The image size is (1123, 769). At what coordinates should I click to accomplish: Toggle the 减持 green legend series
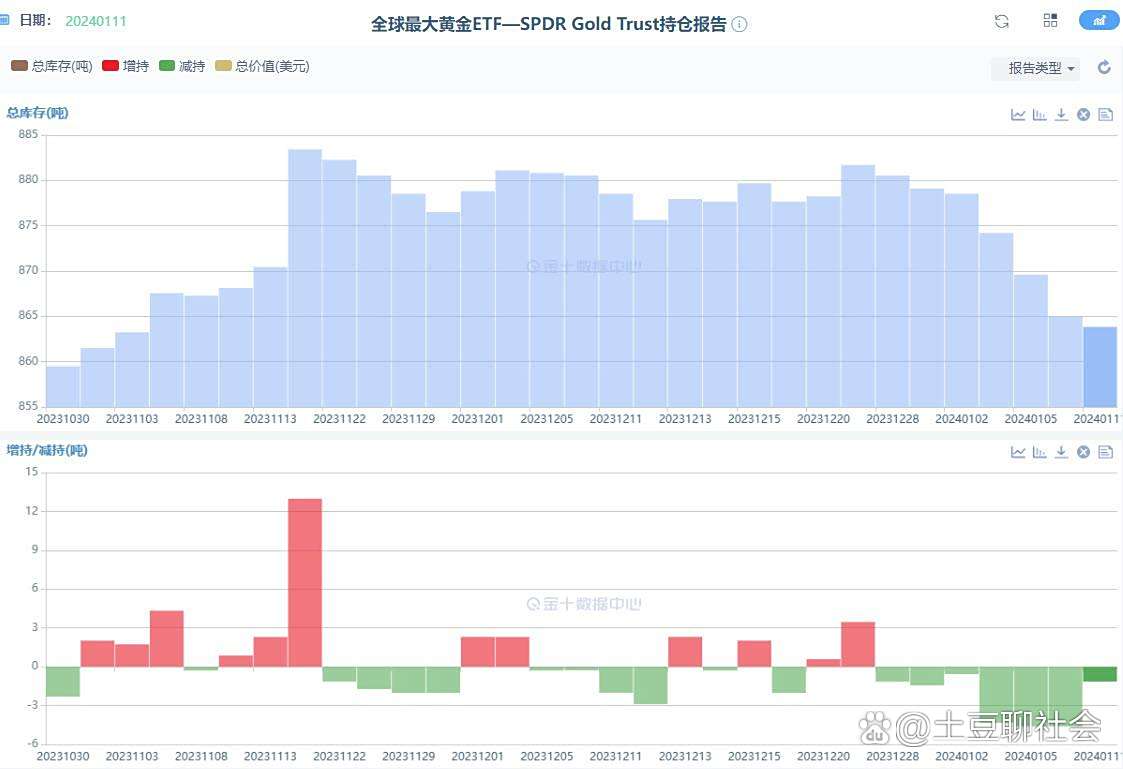[182, 66]
